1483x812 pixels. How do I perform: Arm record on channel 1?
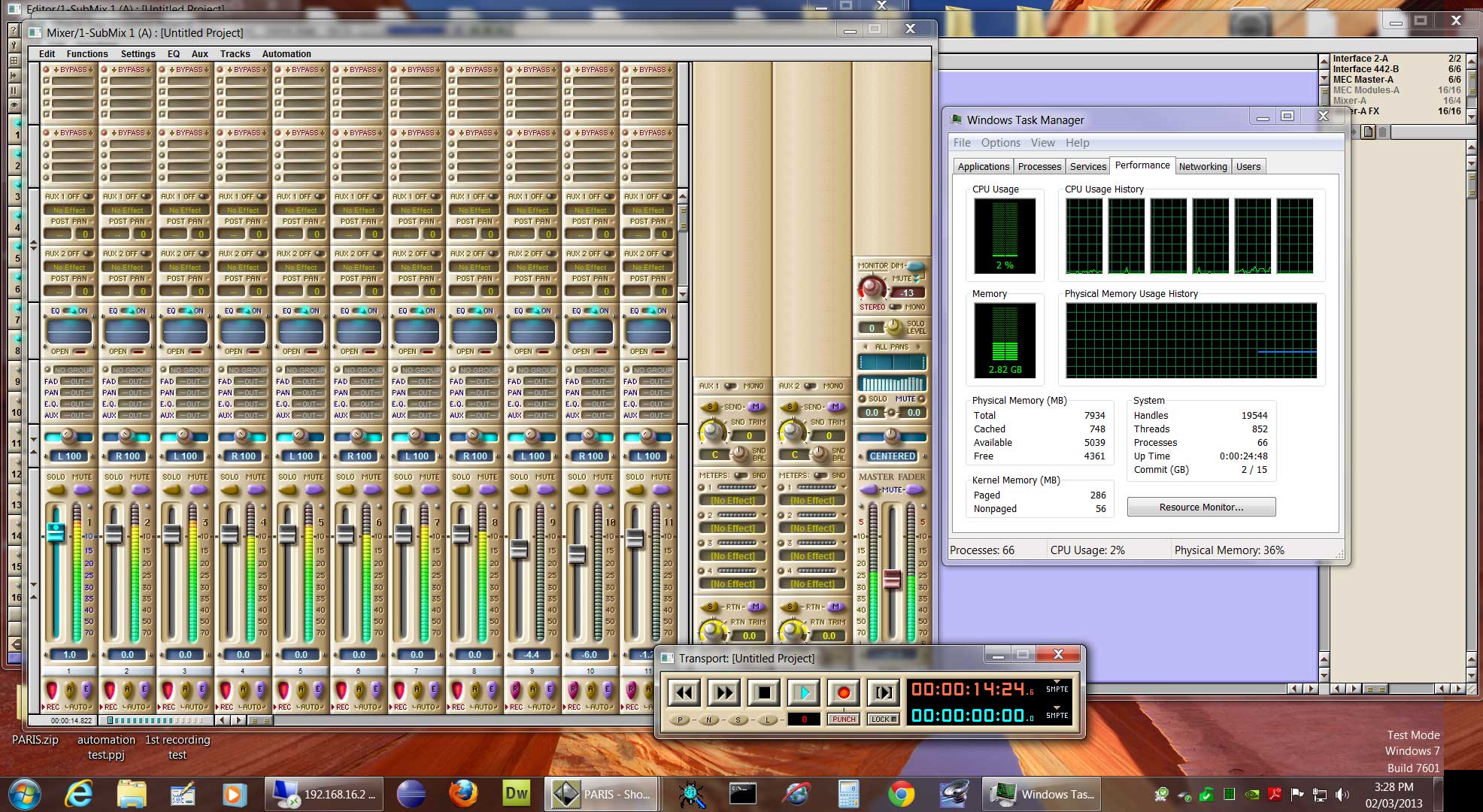(52, 689)
